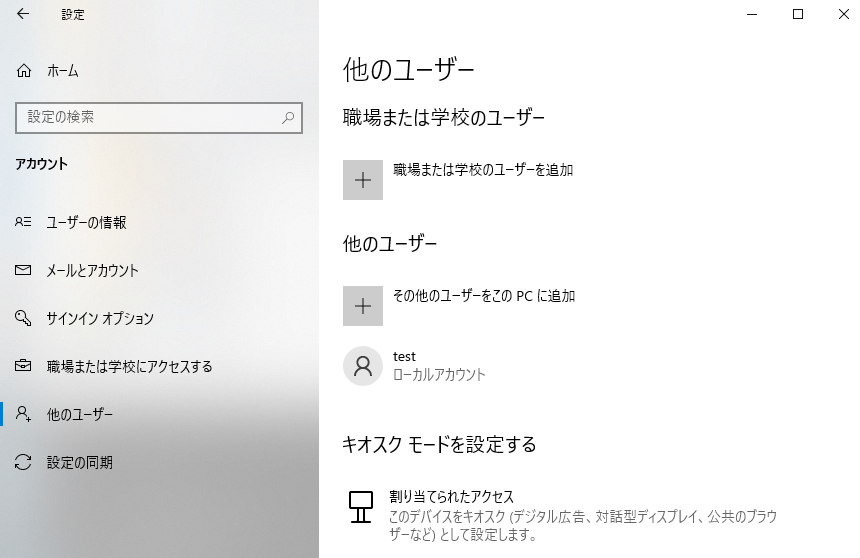860x558 pixels.
Task: Click the 他のユーザー person-plus sidebar icon
Action: 23,414
